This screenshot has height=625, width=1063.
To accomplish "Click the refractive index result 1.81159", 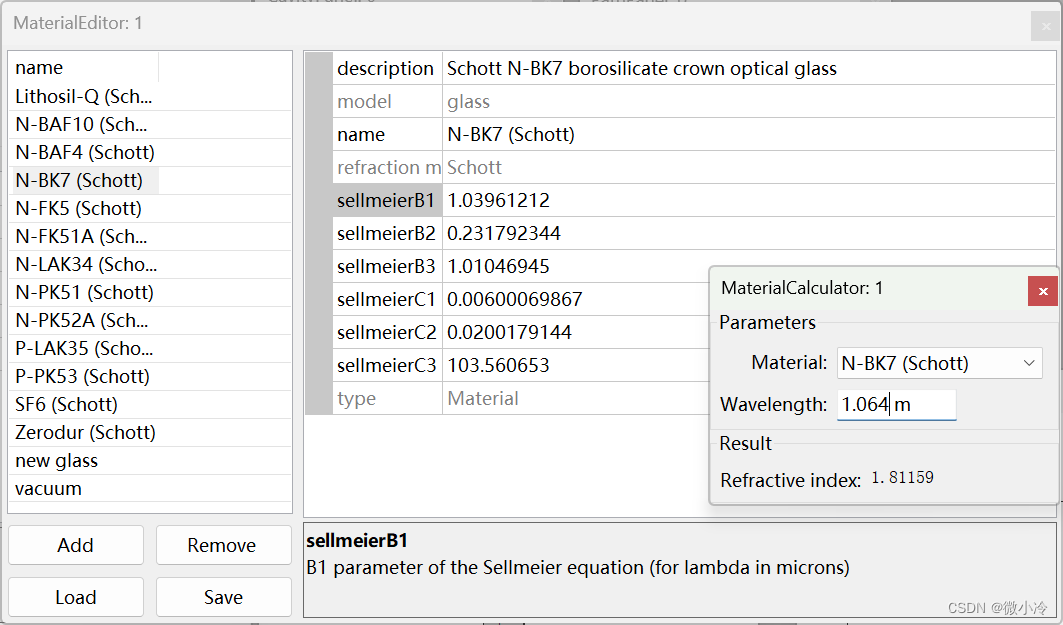I will coord(902,478).
